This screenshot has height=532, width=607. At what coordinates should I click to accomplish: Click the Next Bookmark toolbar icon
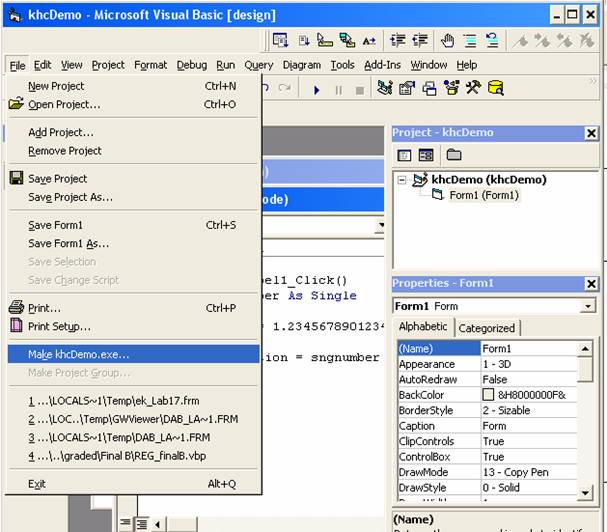click(x=542, y=40)
